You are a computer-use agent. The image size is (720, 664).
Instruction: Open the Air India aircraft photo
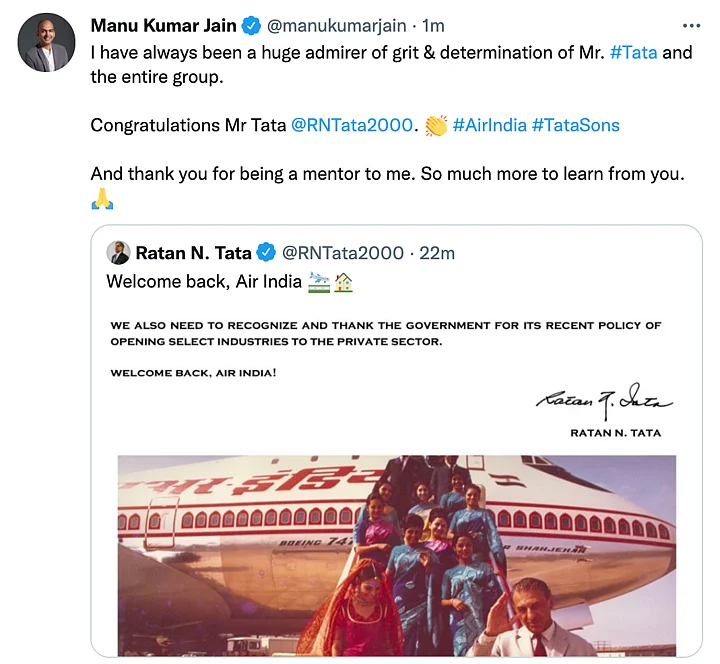point(396,555)
